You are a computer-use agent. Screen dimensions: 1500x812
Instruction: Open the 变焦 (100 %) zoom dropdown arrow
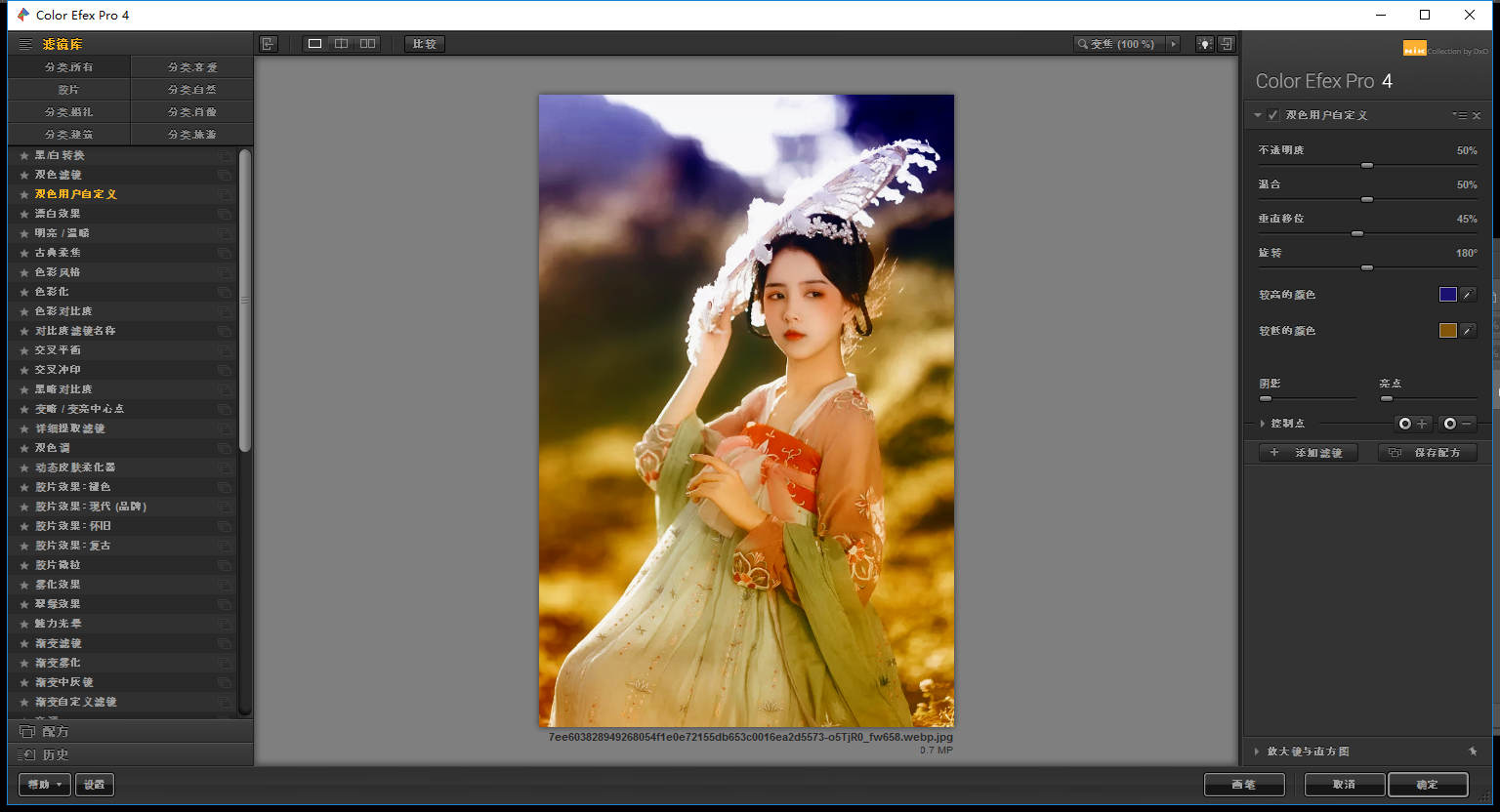click(x=1173, y=44)
